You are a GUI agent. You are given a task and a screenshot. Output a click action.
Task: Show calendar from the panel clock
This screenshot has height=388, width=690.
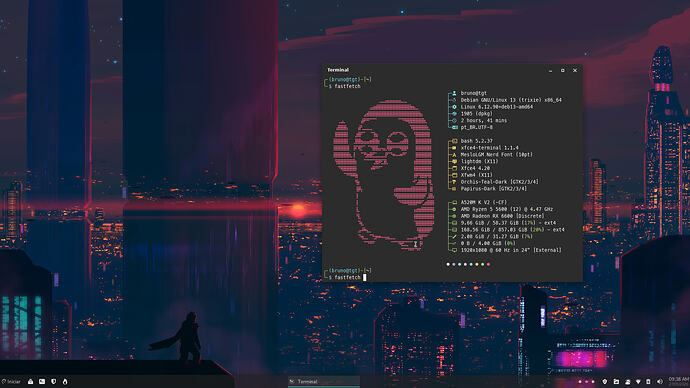[x=679, y=381]
